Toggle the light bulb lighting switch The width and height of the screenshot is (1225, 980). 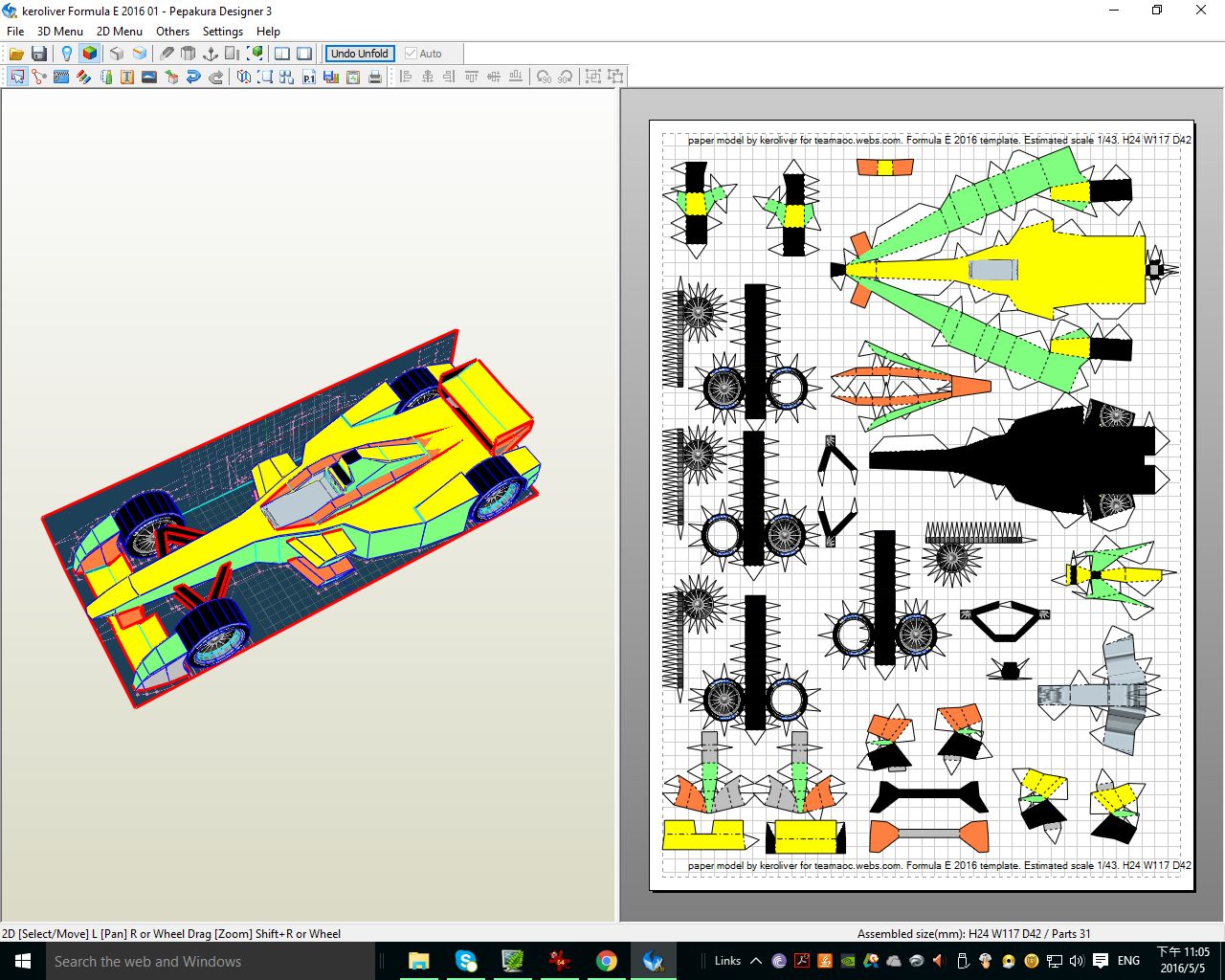(x=66, y=54)
